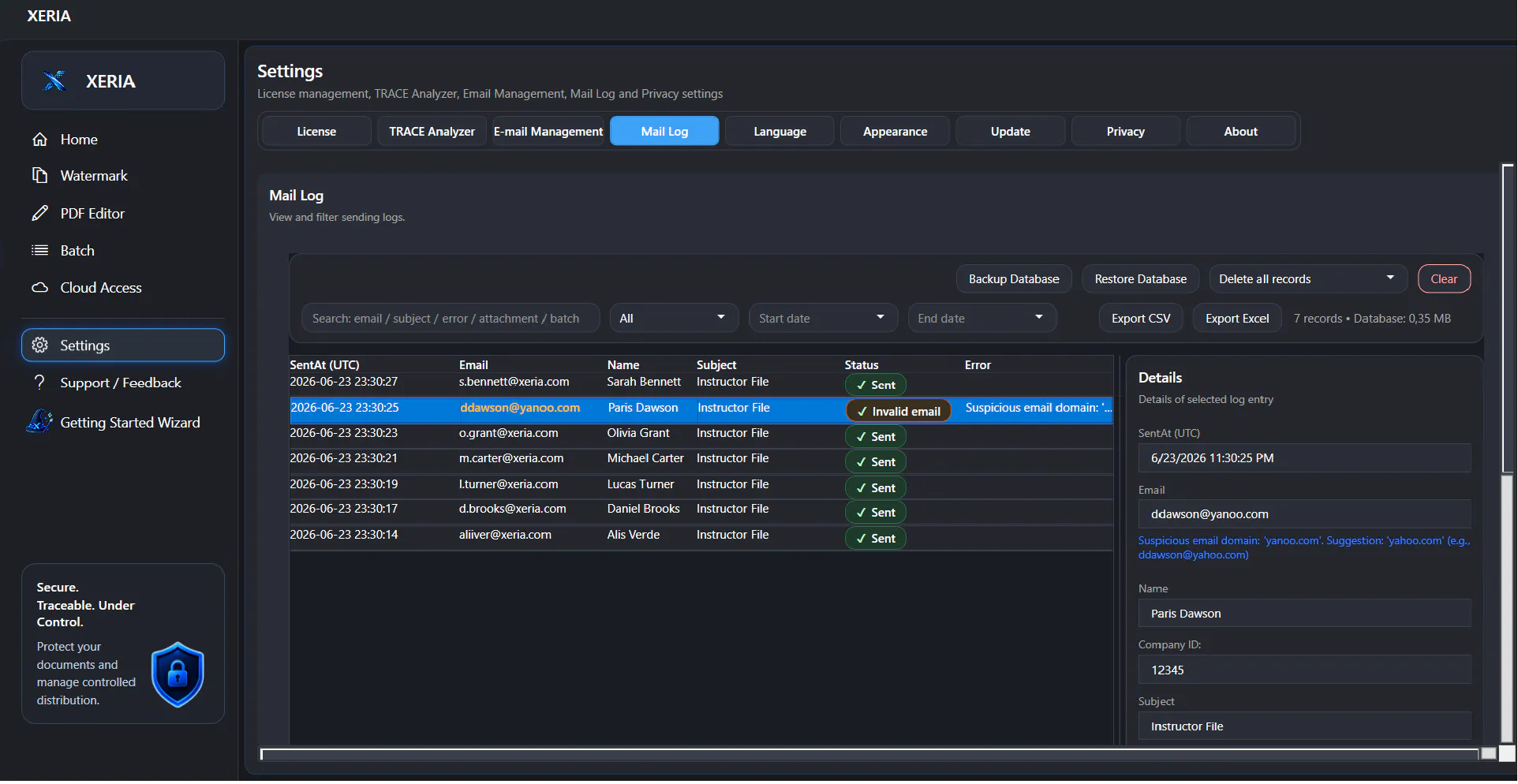Select the o.grant@xeria.com log row
Screen dimensions: 1518x784
tap(701, 435)
